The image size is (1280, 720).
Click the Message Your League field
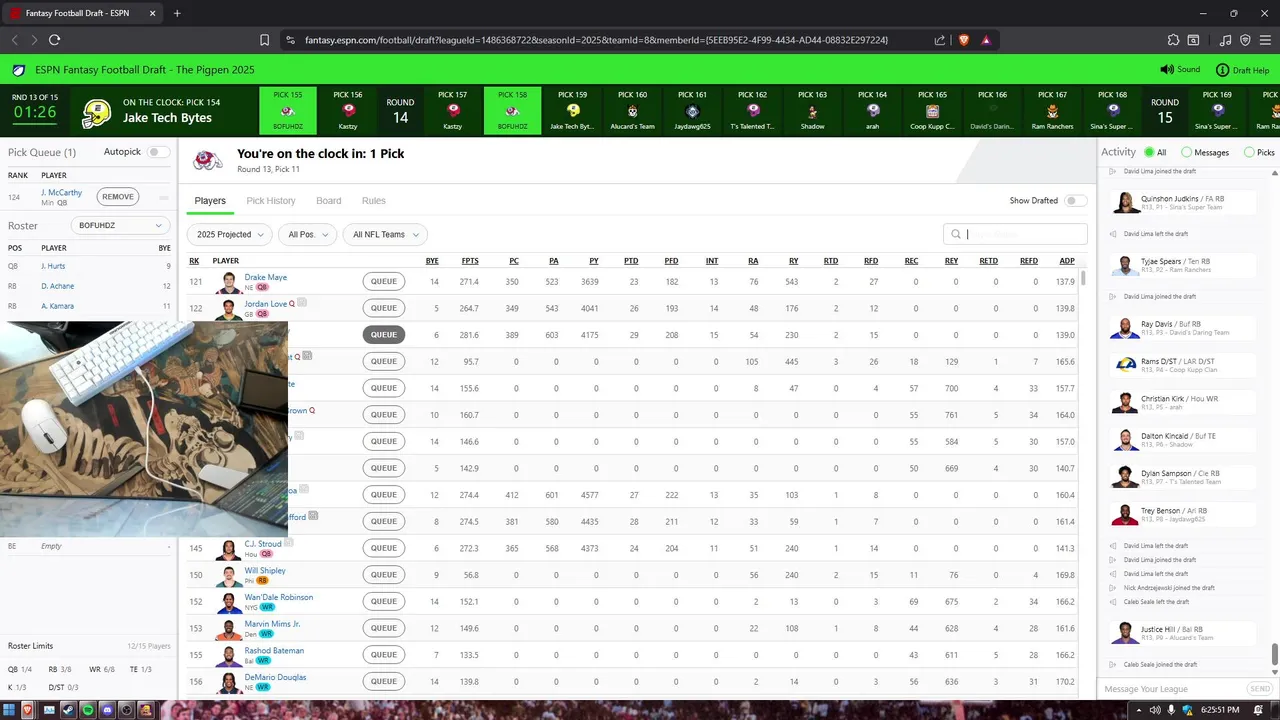pos(1171,689)
